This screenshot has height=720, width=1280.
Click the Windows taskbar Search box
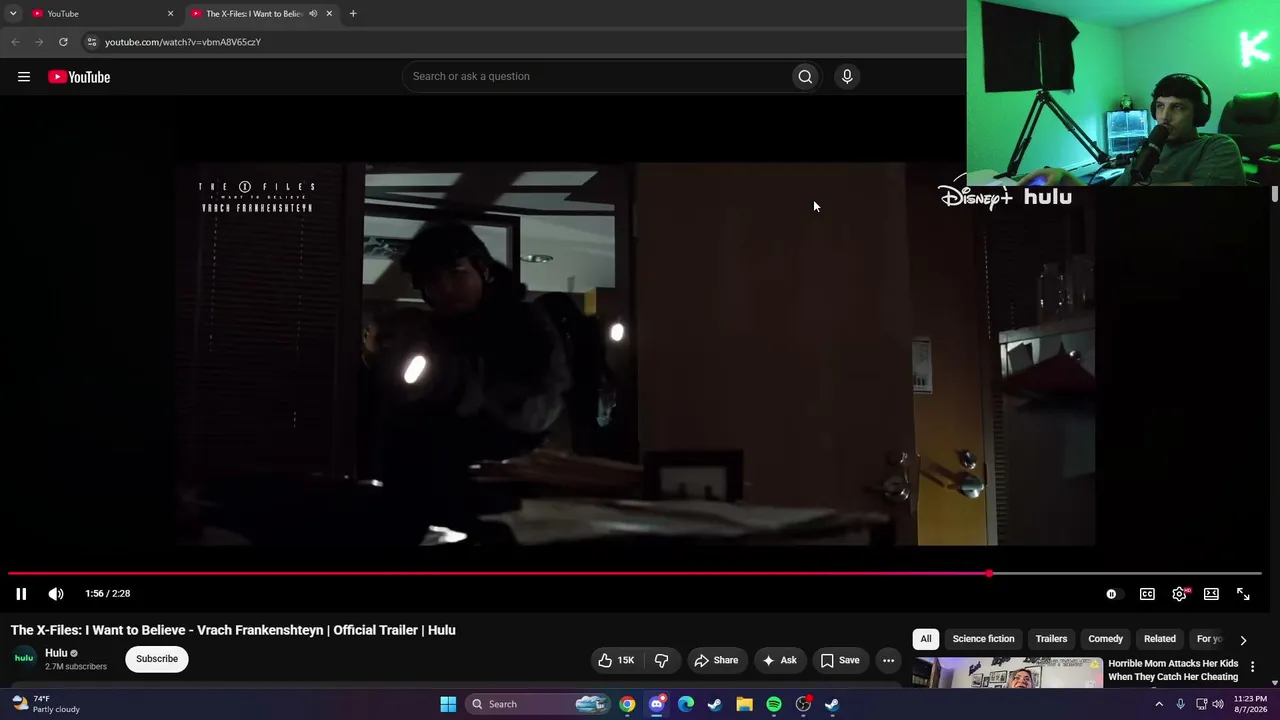[x=540, y=704]
